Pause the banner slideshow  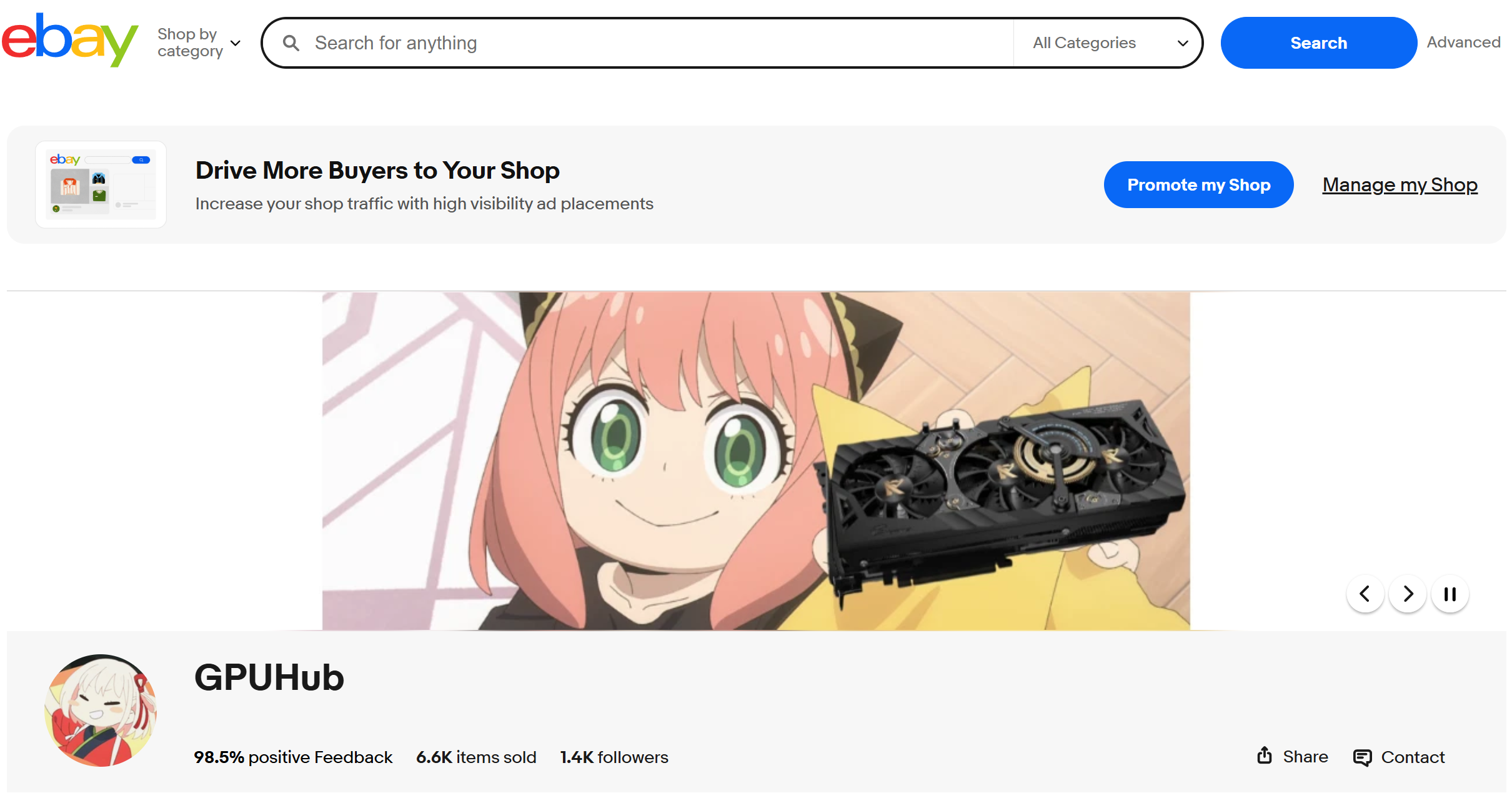tap(1450, 594)
